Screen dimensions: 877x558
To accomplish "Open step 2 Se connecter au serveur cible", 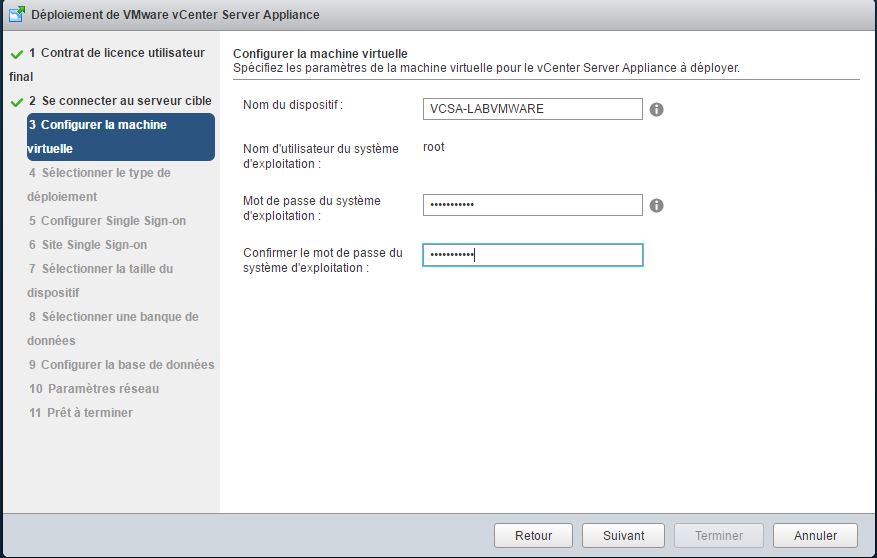I will 120,101.
